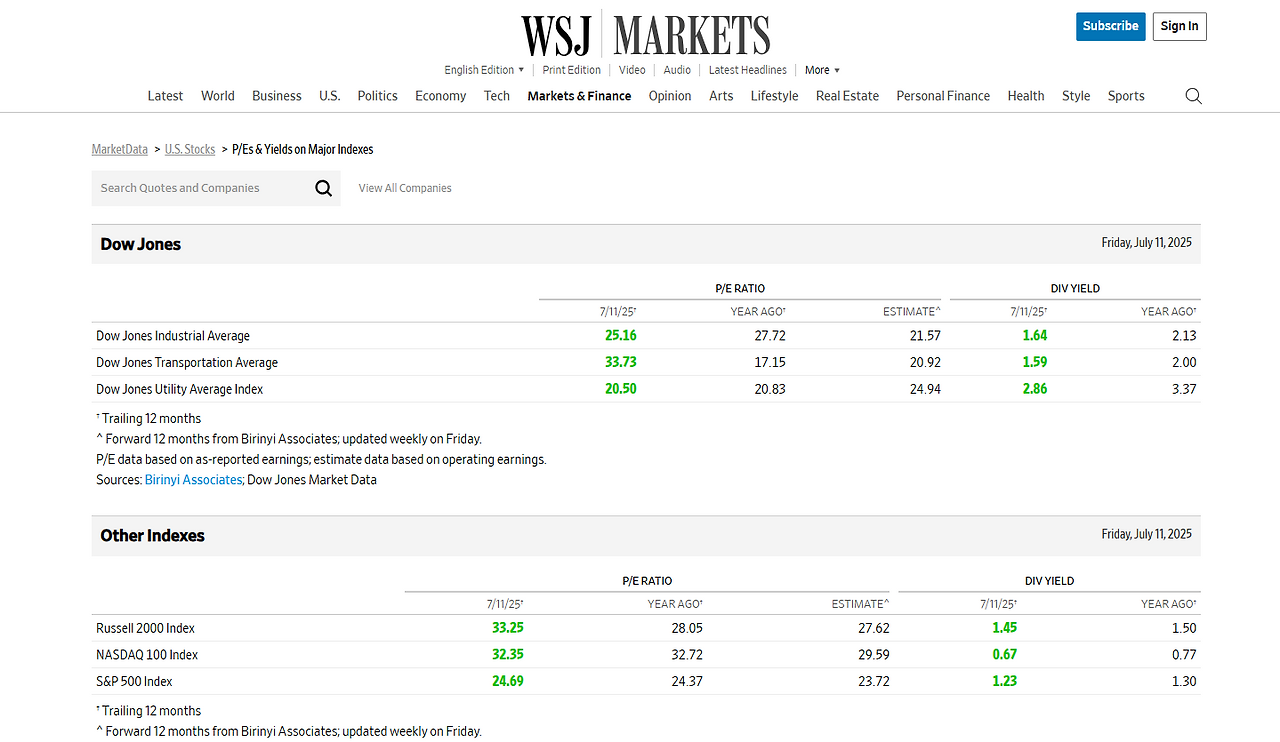1280x742 pixels.
Task: Select the NASDAQ 100 Index row label
Action: coord(147,655)
